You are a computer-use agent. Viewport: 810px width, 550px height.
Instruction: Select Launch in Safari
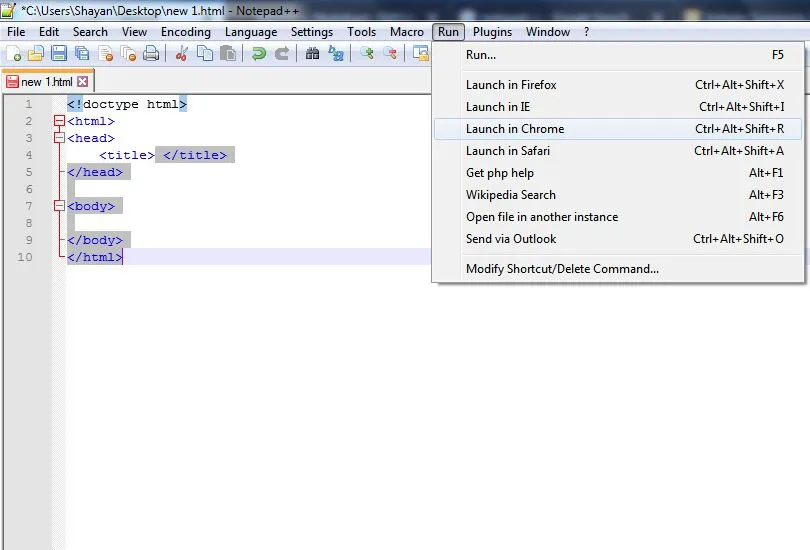pyautogui.click(x=618, y=151)
